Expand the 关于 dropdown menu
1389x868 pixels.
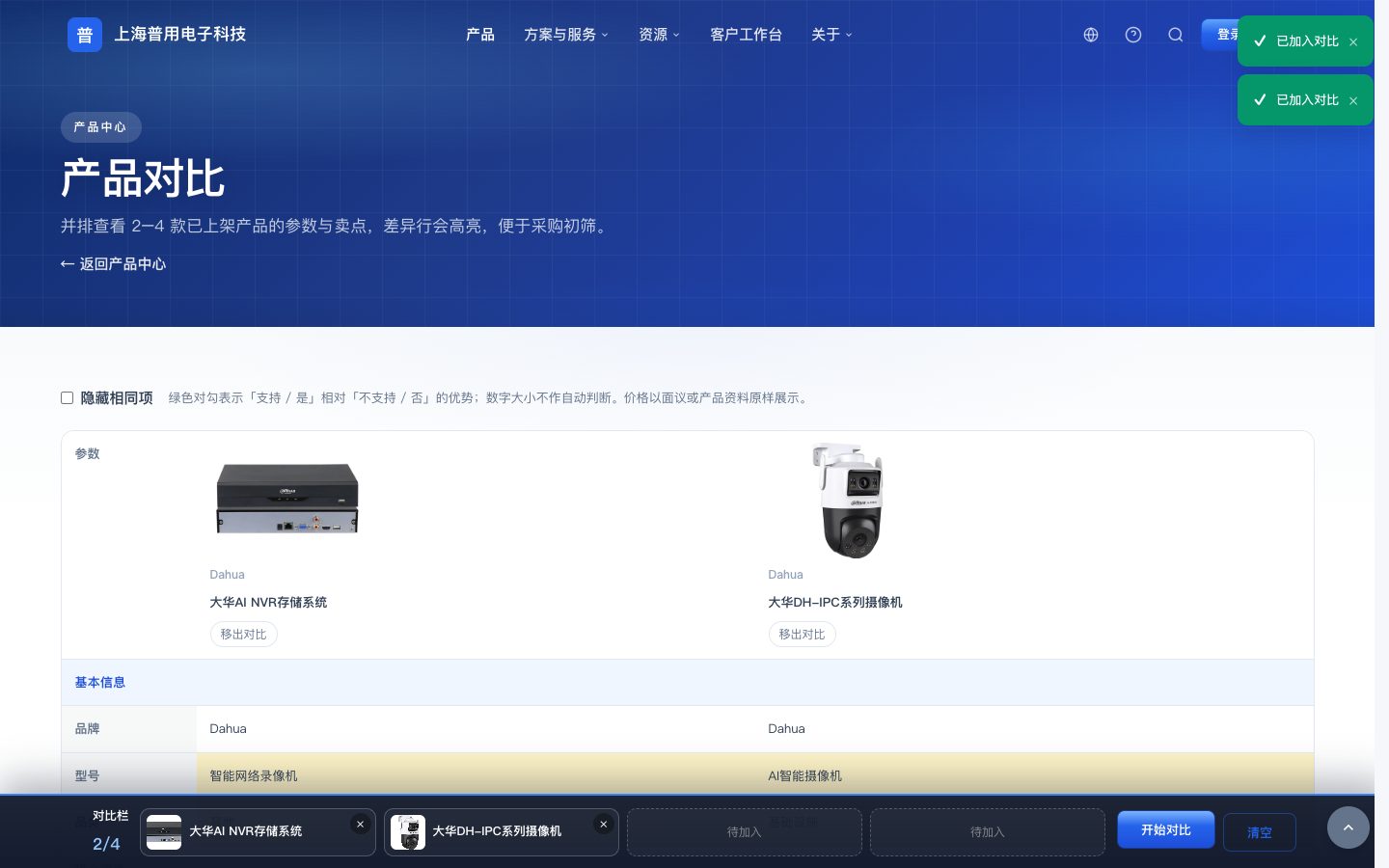[x=831, y=35]
